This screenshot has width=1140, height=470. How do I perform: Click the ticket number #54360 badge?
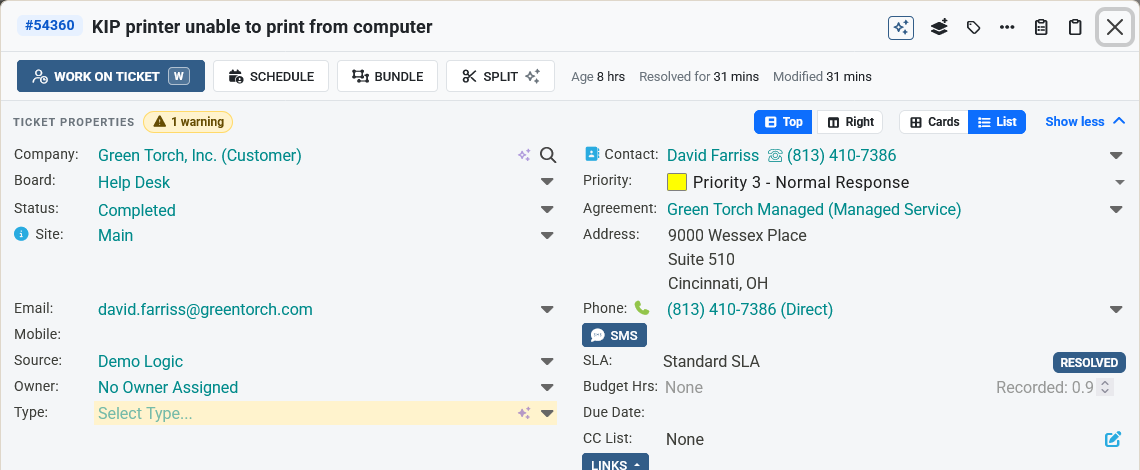[50, 26]
